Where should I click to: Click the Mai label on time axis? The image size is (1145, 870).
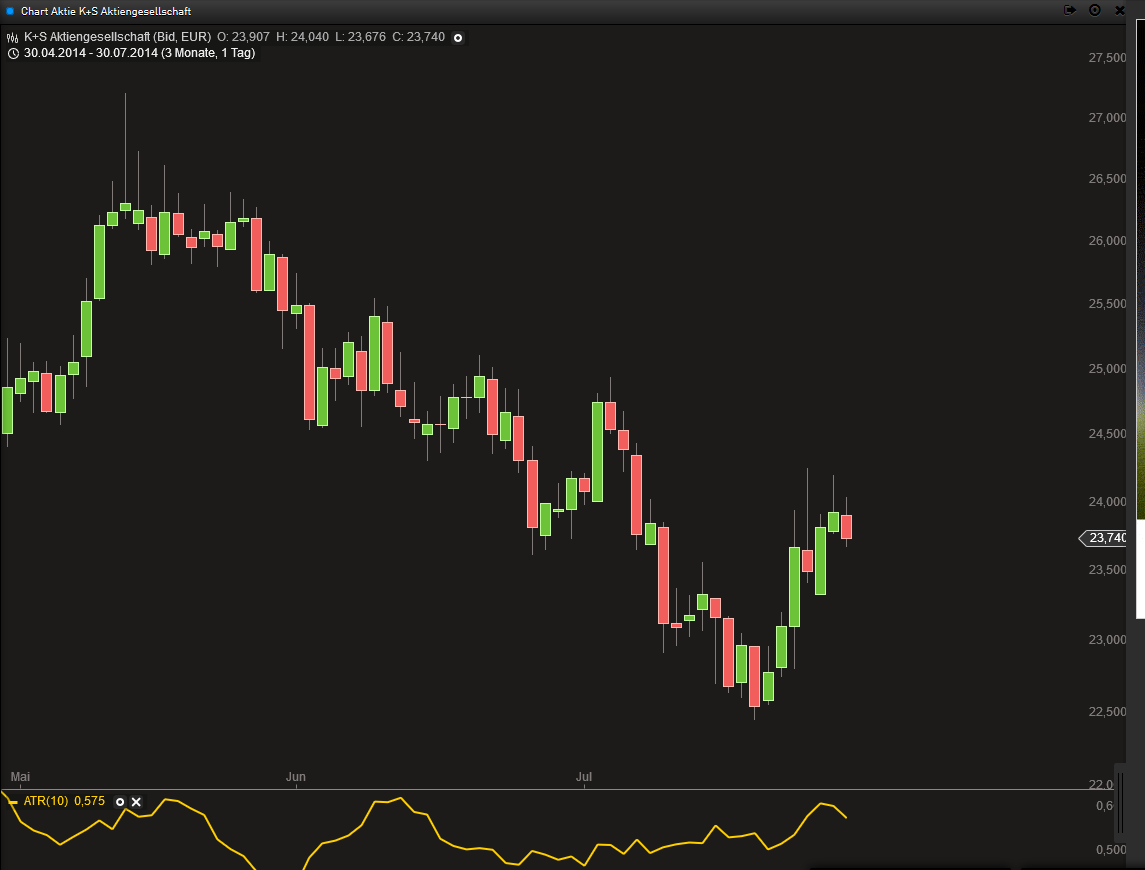click(x=20, y=777)
